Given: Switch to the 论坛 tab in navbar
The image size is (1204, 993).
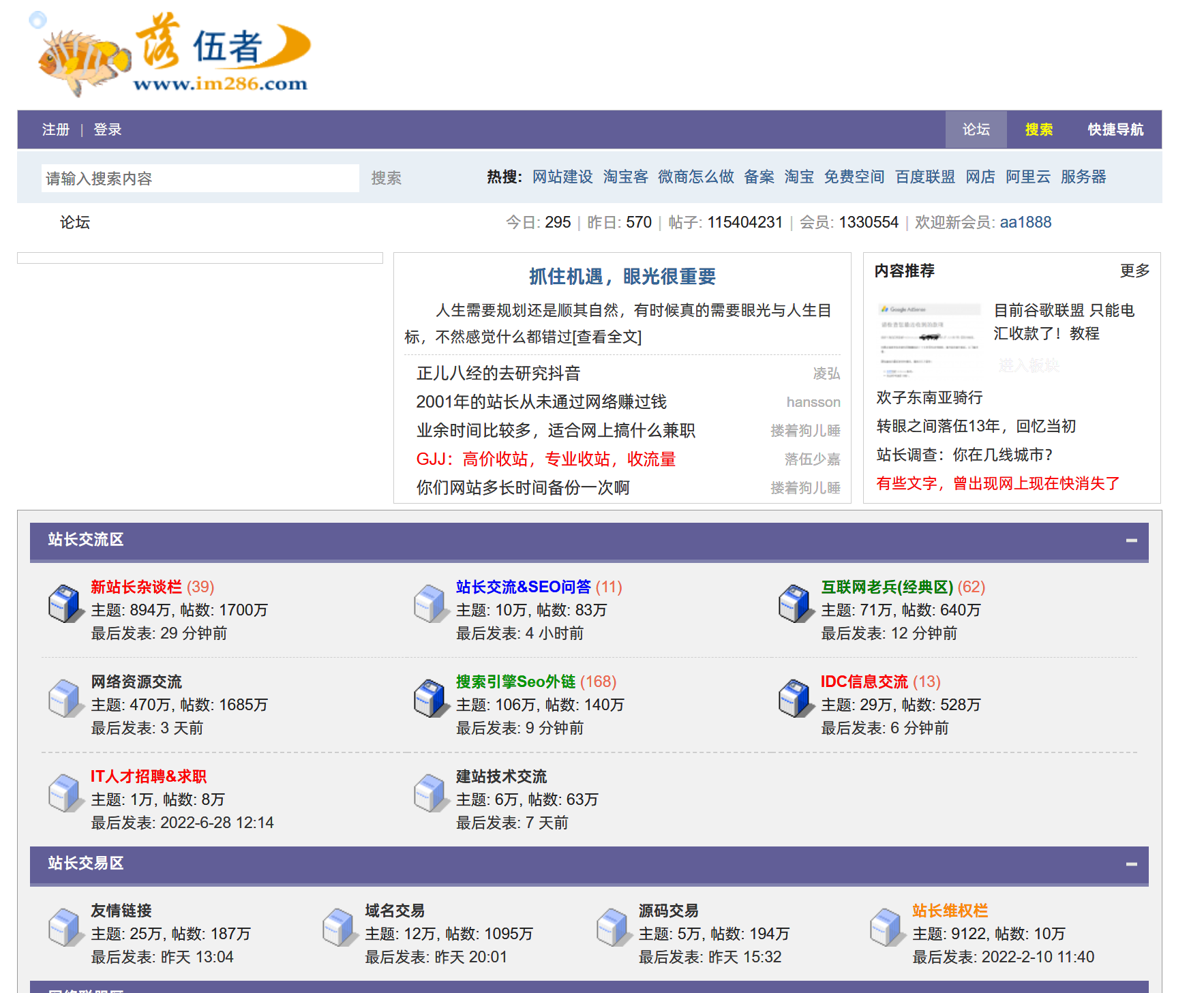Looking at the screenshot, I should (x=976, y=129).
